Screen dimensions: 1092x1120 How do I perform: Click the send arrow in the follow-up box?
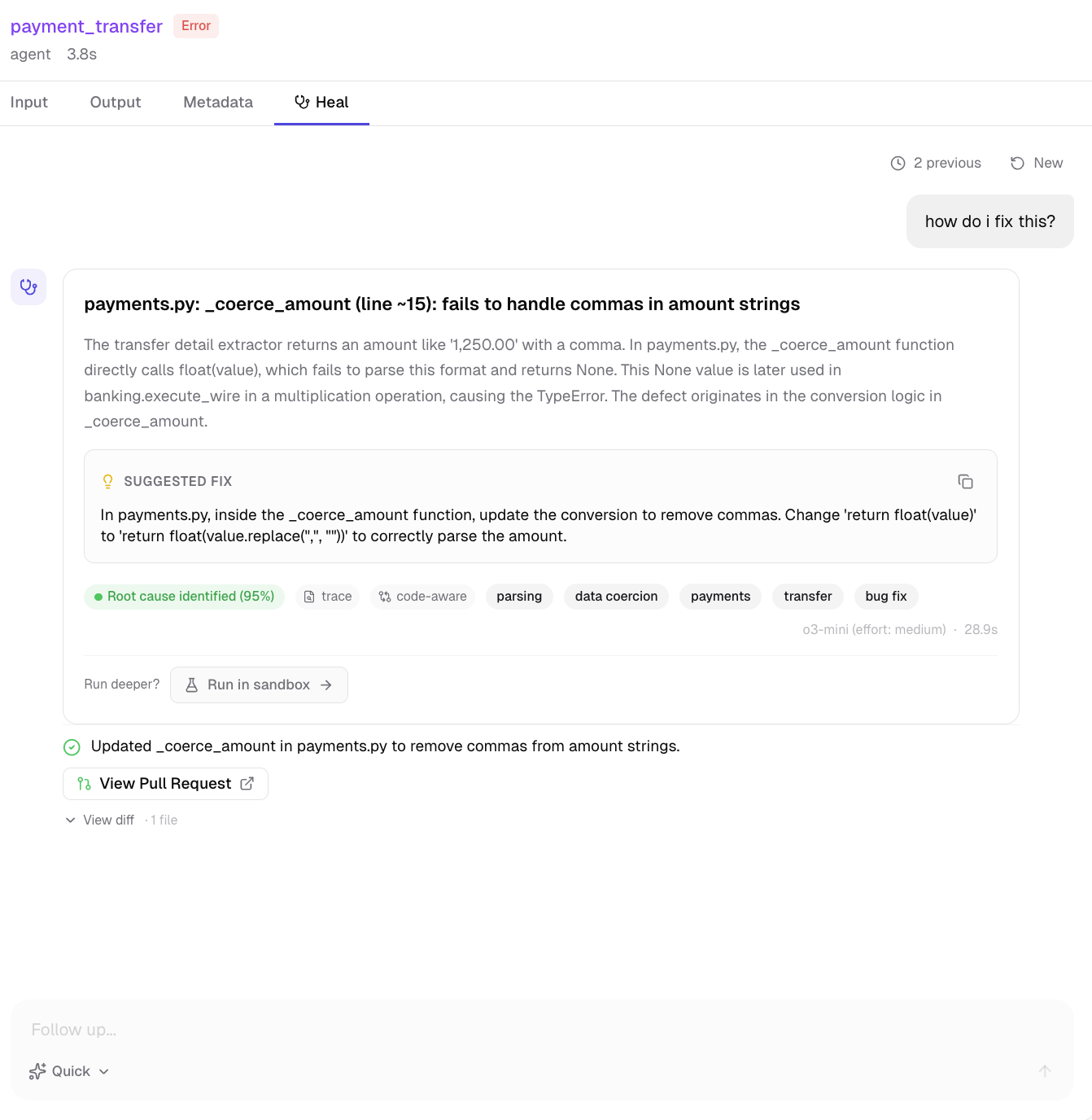(1045, 1071)
